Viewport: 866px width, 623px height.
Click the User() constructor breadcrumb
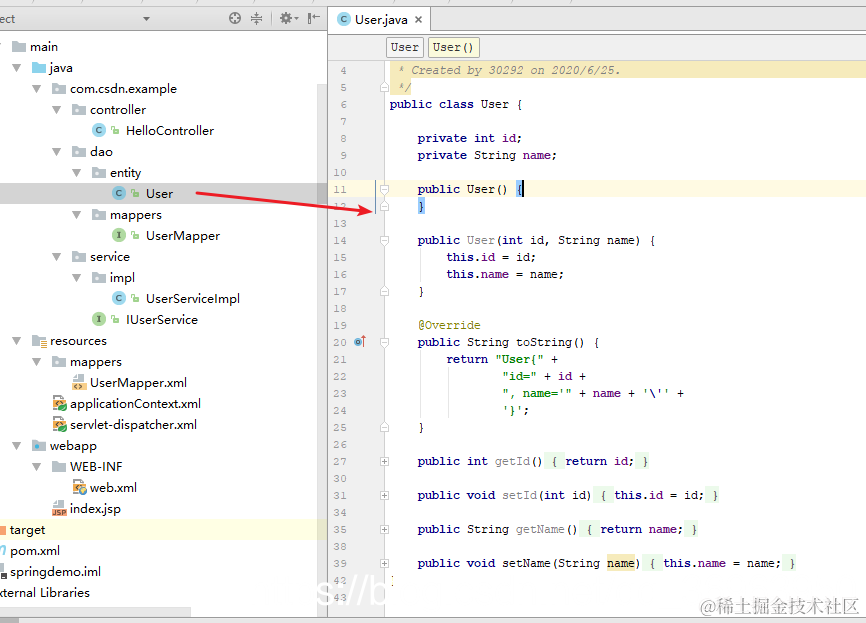(x=453, y=47)
